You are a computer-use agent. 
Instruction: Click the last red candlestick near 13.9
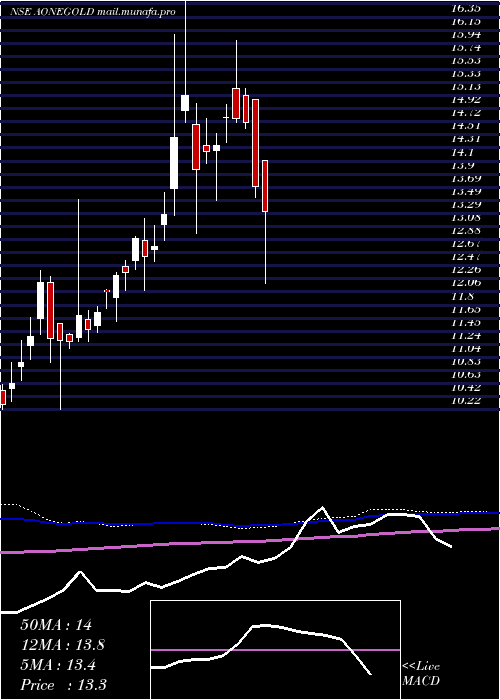[x=265, y=186]
